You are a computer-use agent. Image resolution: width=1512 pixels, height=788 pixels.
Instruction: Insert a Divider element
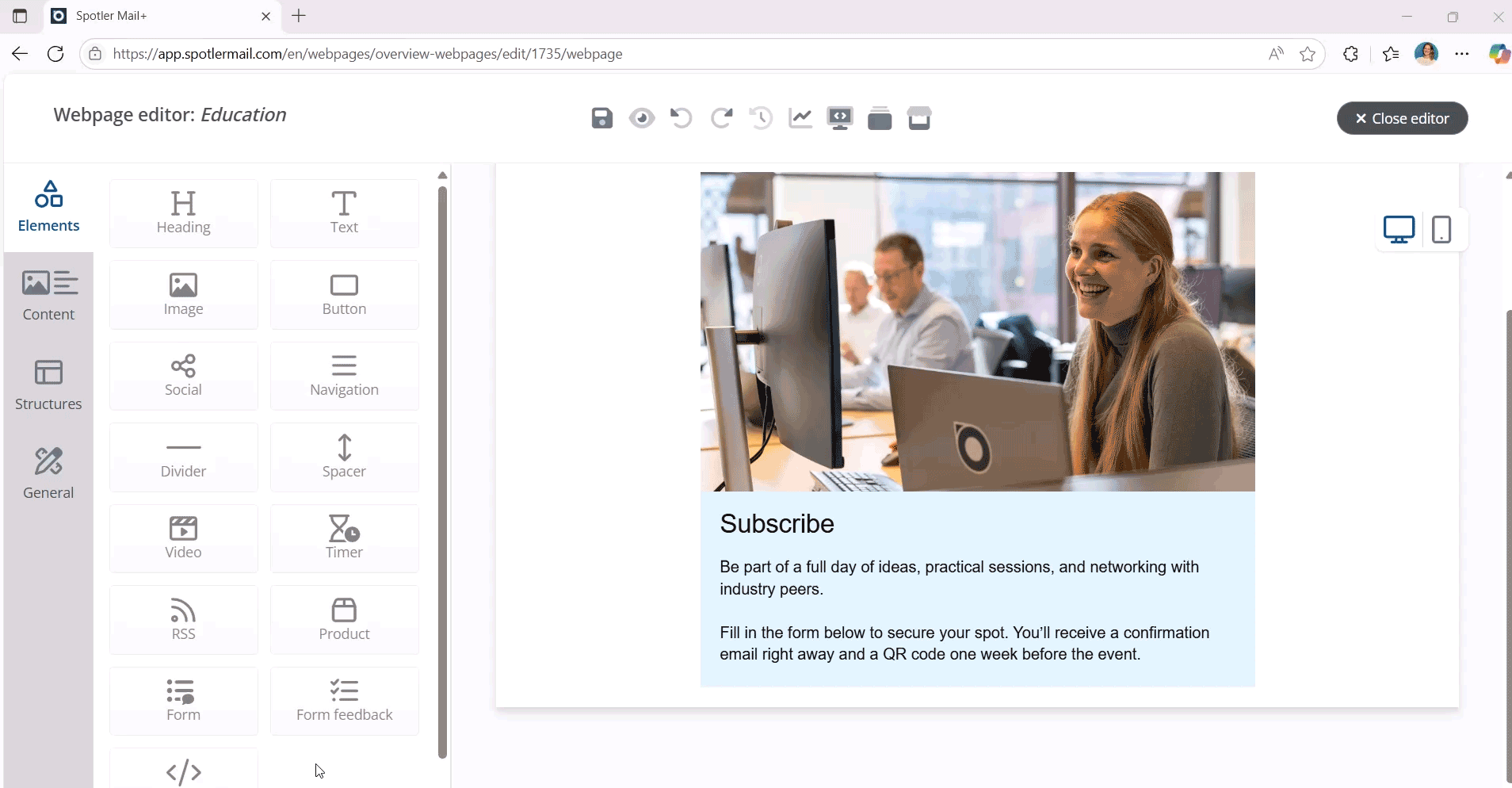tap(183, 457)
